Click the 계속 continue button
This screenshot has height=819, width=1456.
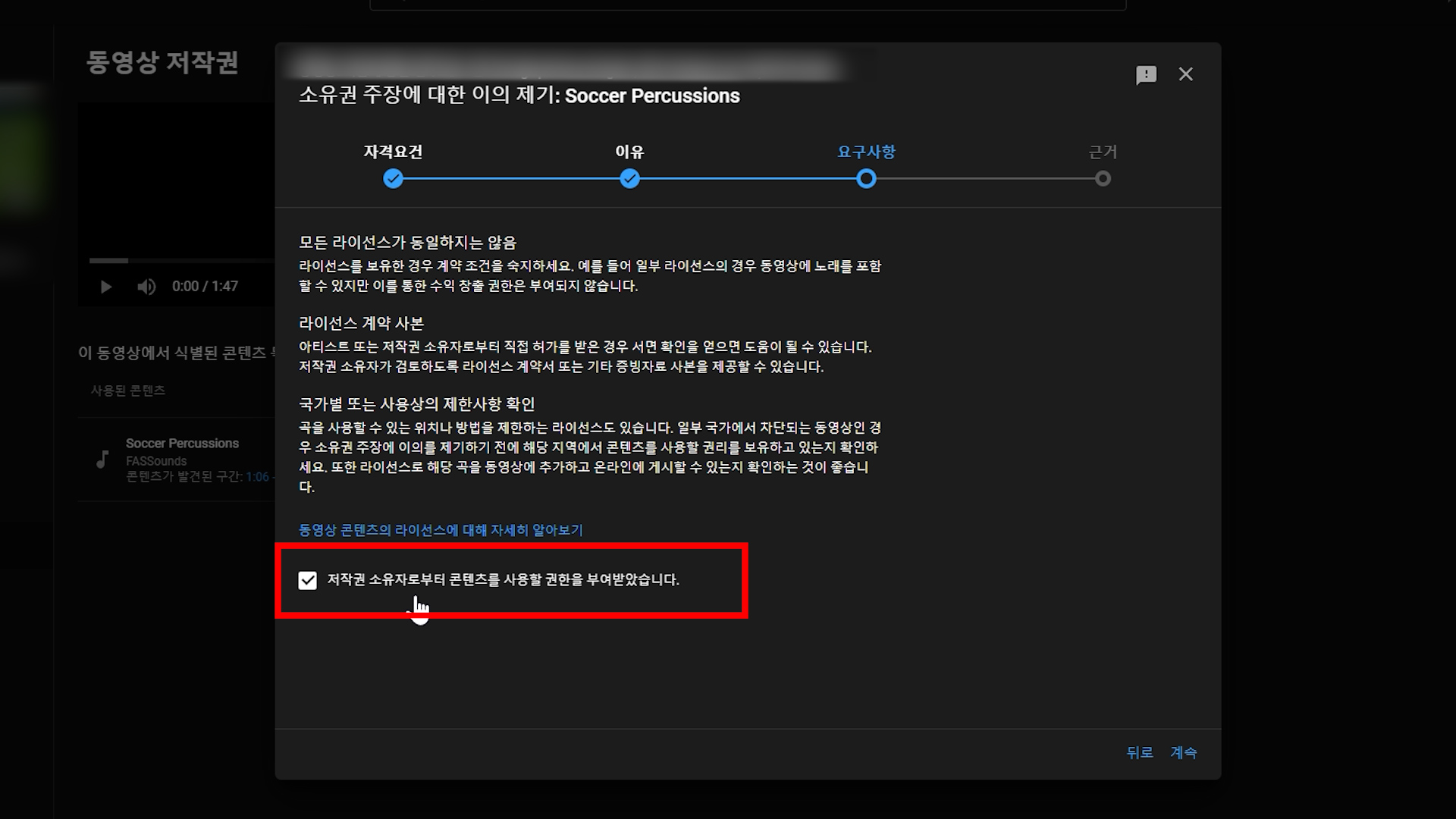coord(1183,752)
